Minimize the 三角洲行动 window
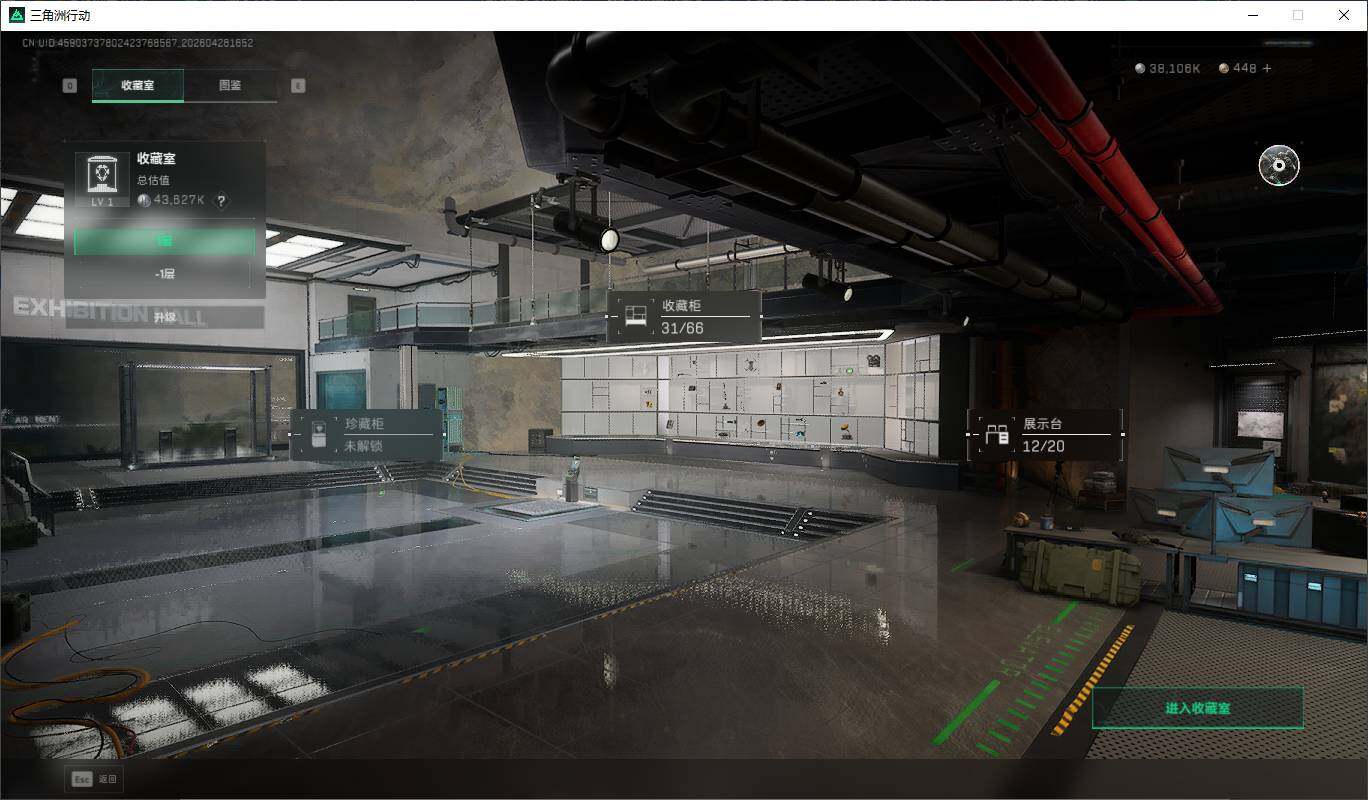Viewport: 1368px width, 800px height. tap(1253, 15)
